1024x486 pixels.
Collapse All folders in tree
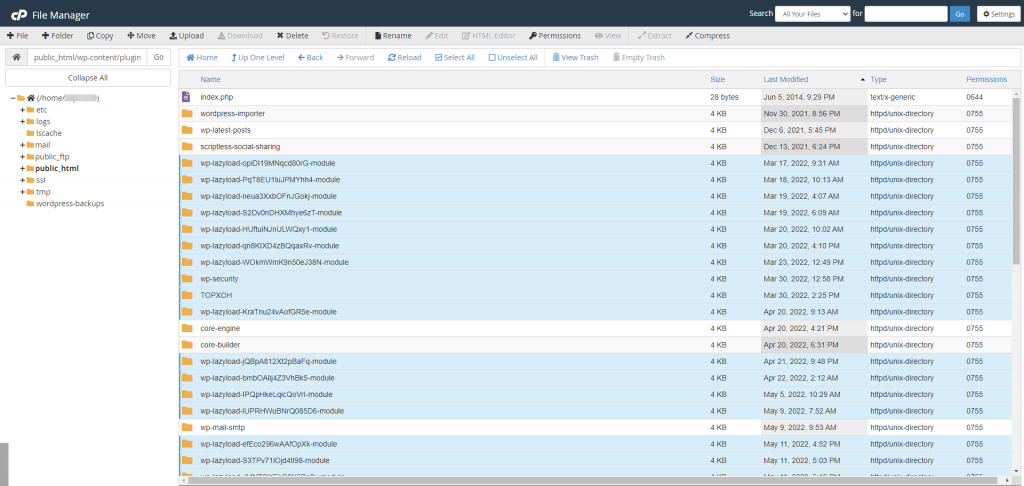[x=88, y=78]
